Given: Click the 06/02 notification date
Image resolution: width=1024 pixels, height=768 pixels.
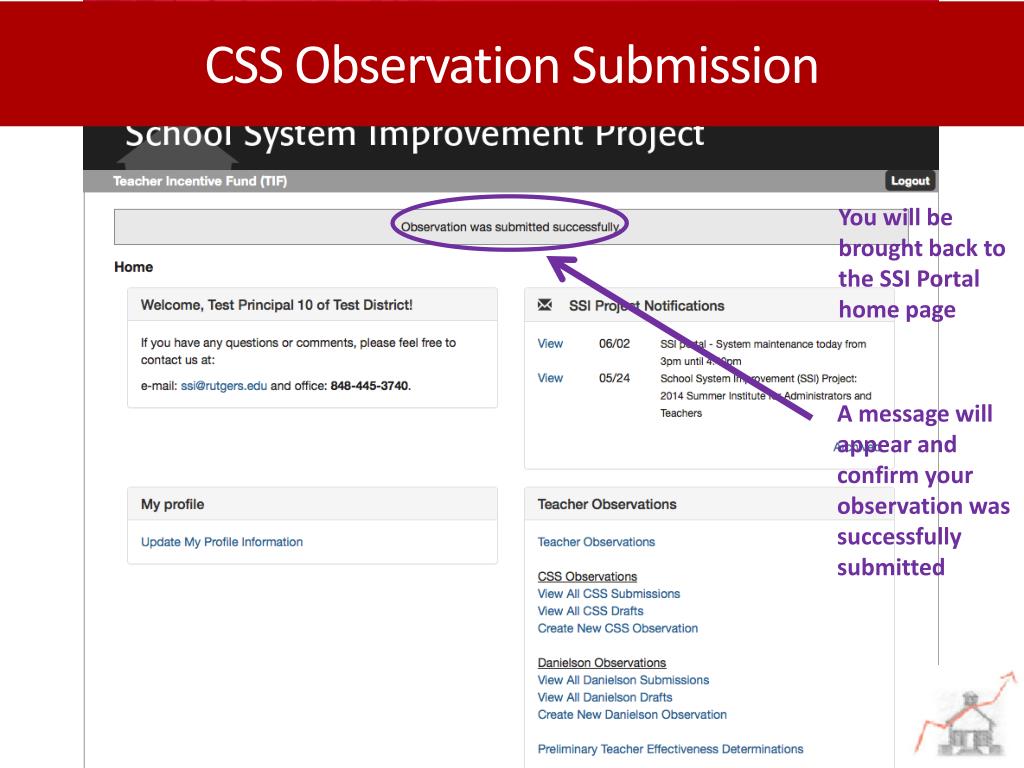Looking at the screenshot, I should [615, 344].
